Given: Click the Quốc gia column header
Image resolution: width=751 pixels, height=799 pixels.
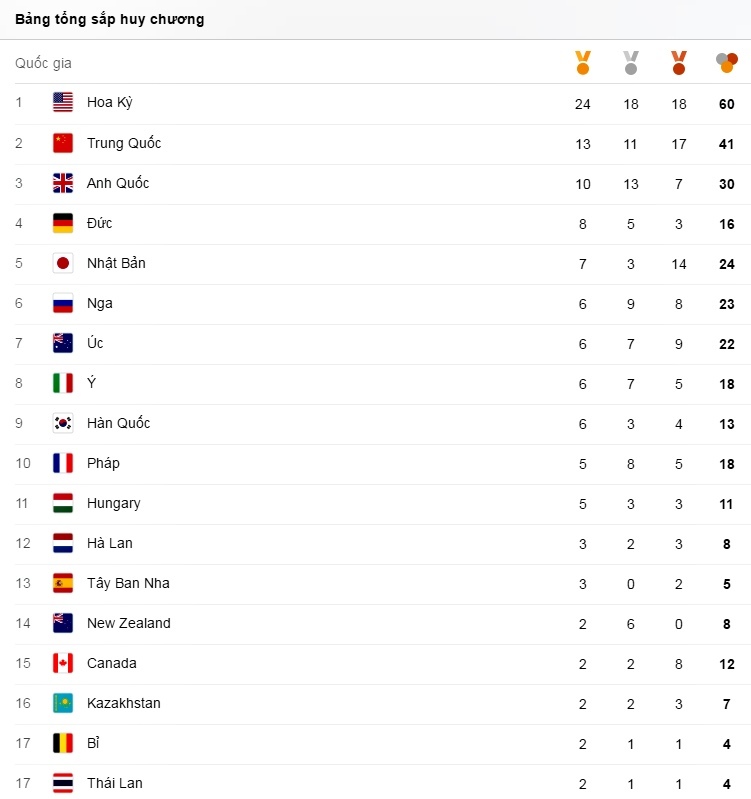Looking at the screenshot, I should tap(43, 63).
